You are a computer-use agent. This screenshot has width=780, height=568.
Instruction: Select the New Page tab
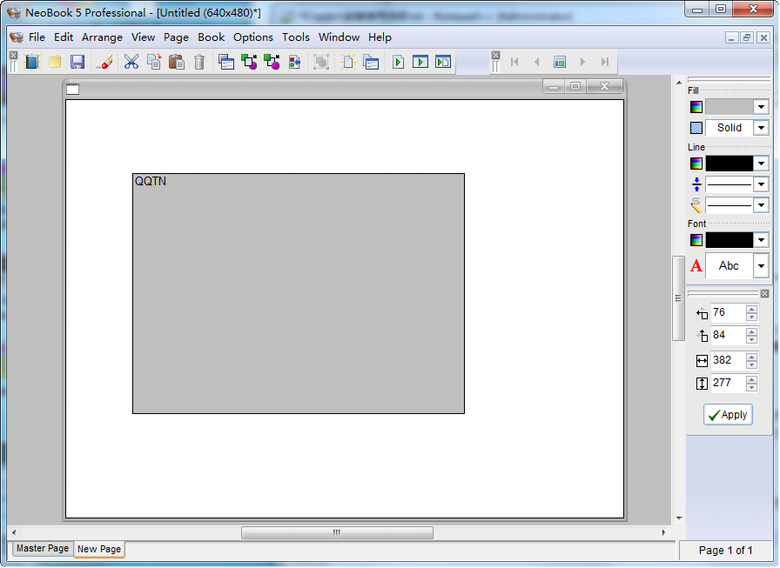coord(99,549)
